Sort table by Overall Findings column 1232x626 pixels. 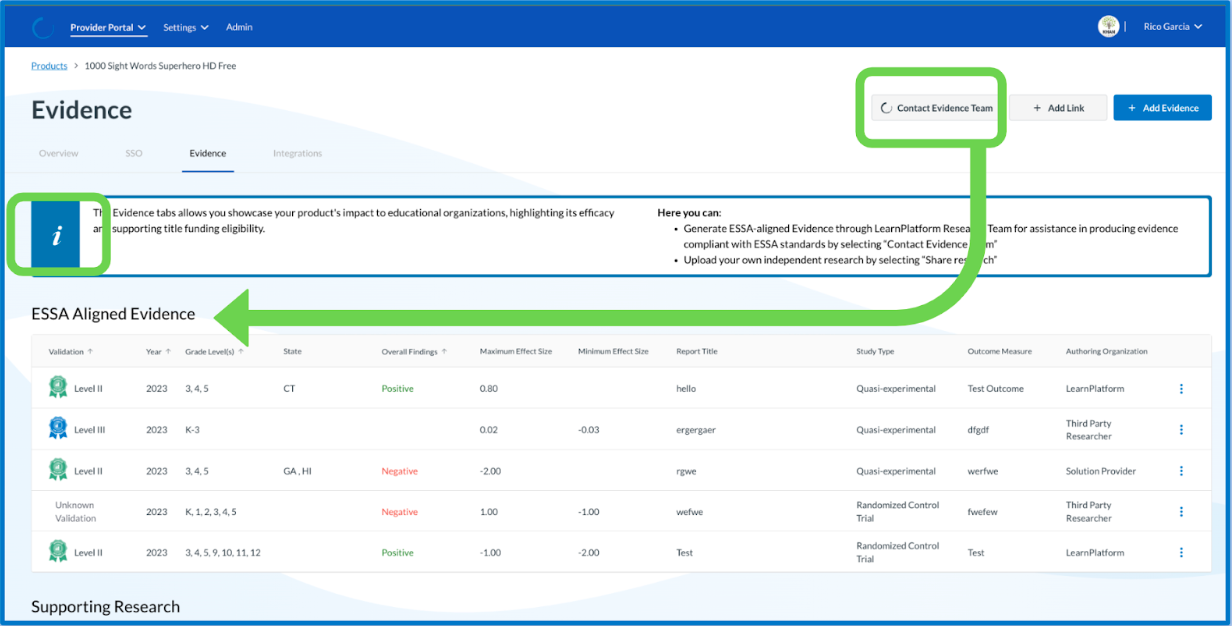414,352
